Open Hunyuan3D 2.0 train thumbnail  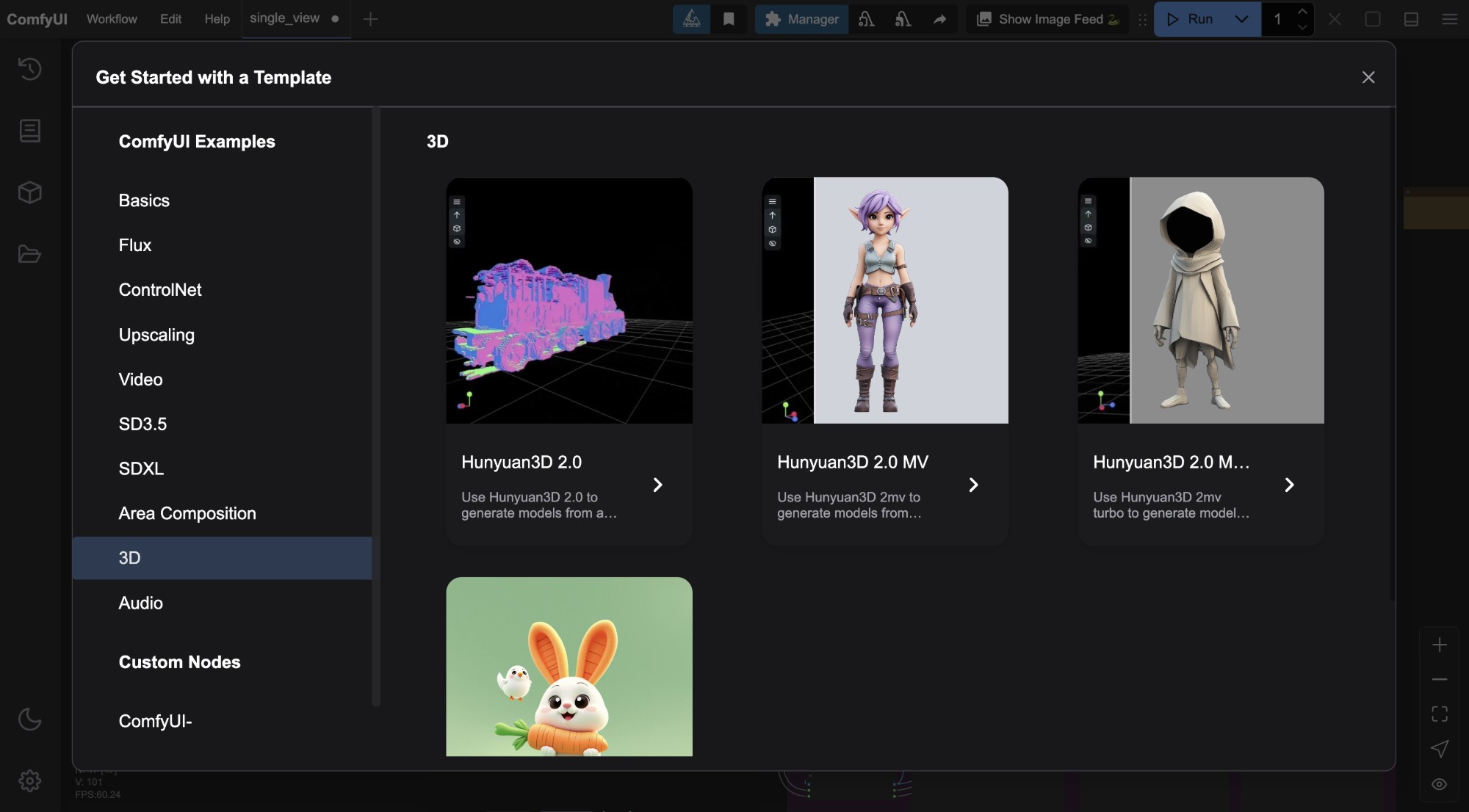tap(569, 300)
